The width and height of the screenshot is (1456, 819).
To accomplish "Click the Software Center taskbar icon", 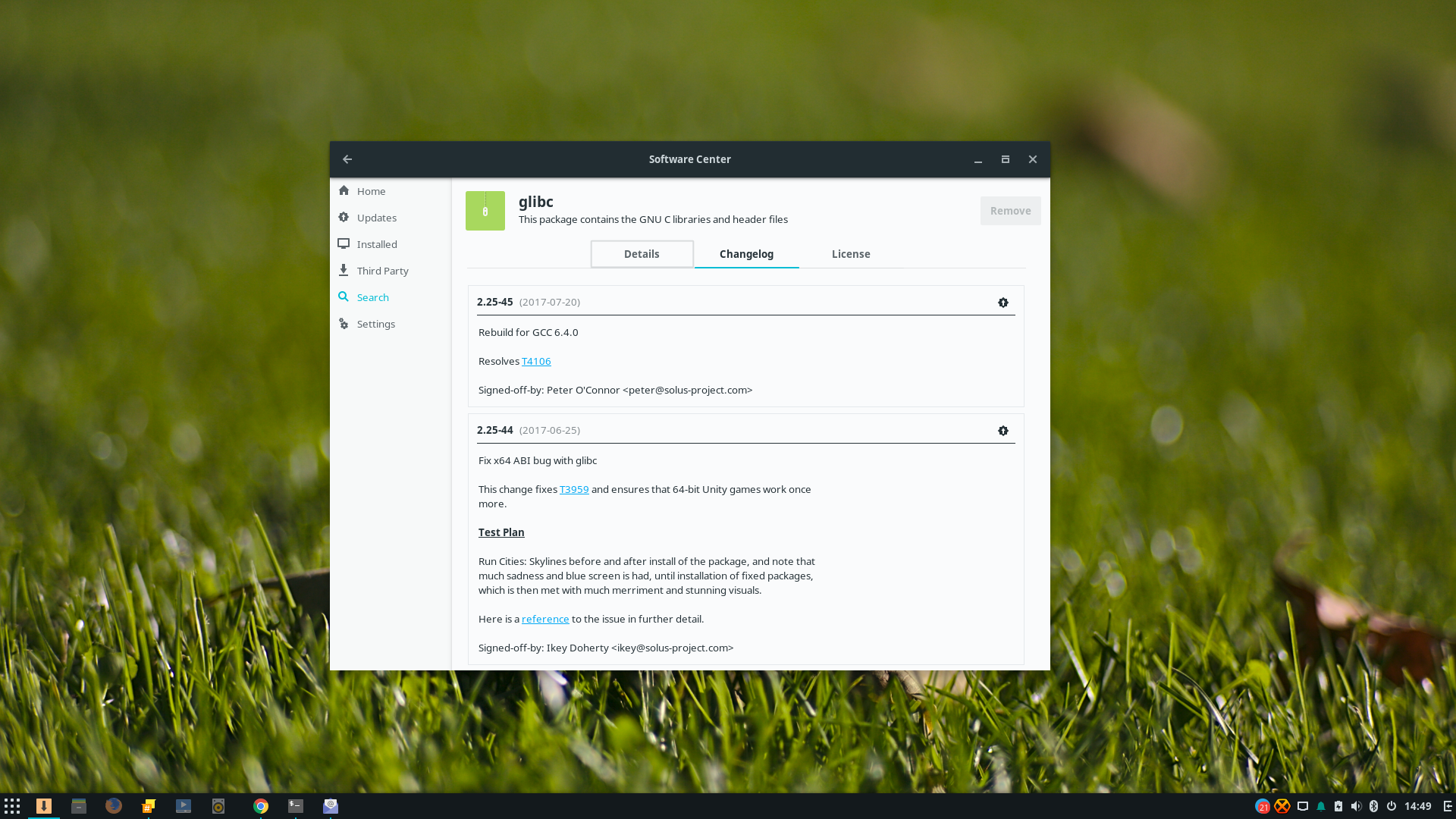I will coord(44,806).
